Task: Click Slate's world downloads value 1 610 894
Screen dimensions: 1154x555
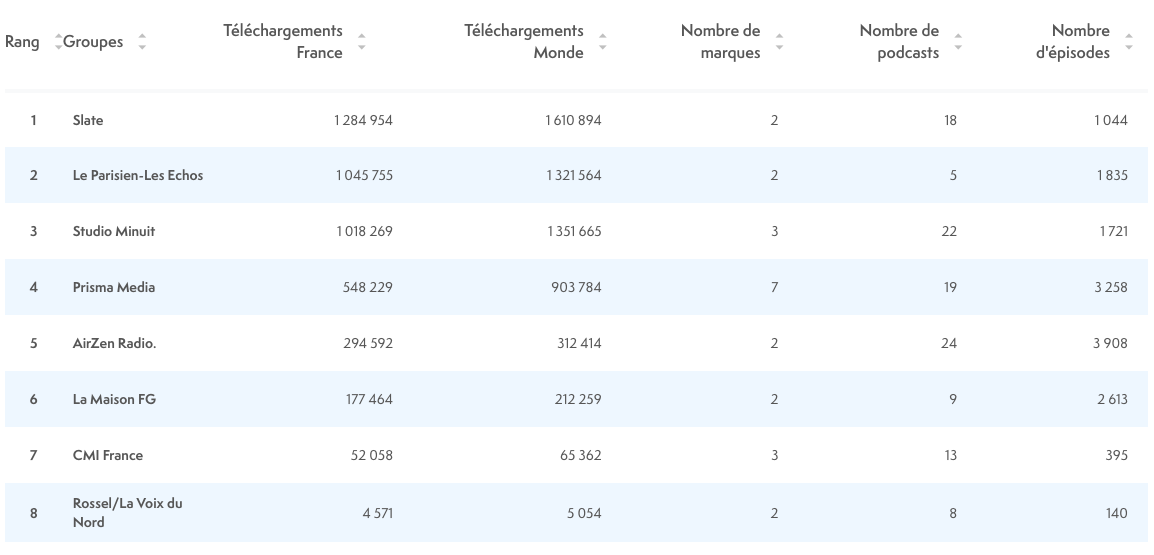Action: [x=573, y=121]
